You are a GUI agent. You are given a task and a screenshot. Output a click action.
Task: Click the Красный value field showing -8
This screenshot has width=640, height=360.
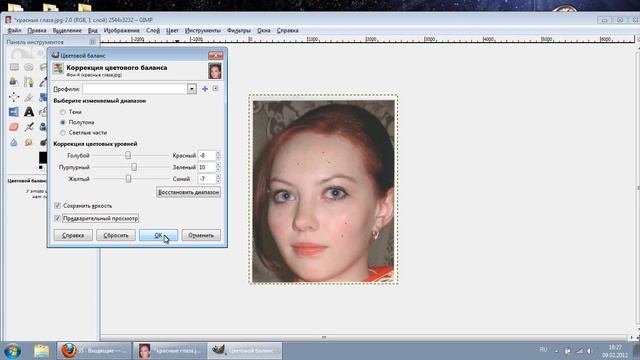207,156
